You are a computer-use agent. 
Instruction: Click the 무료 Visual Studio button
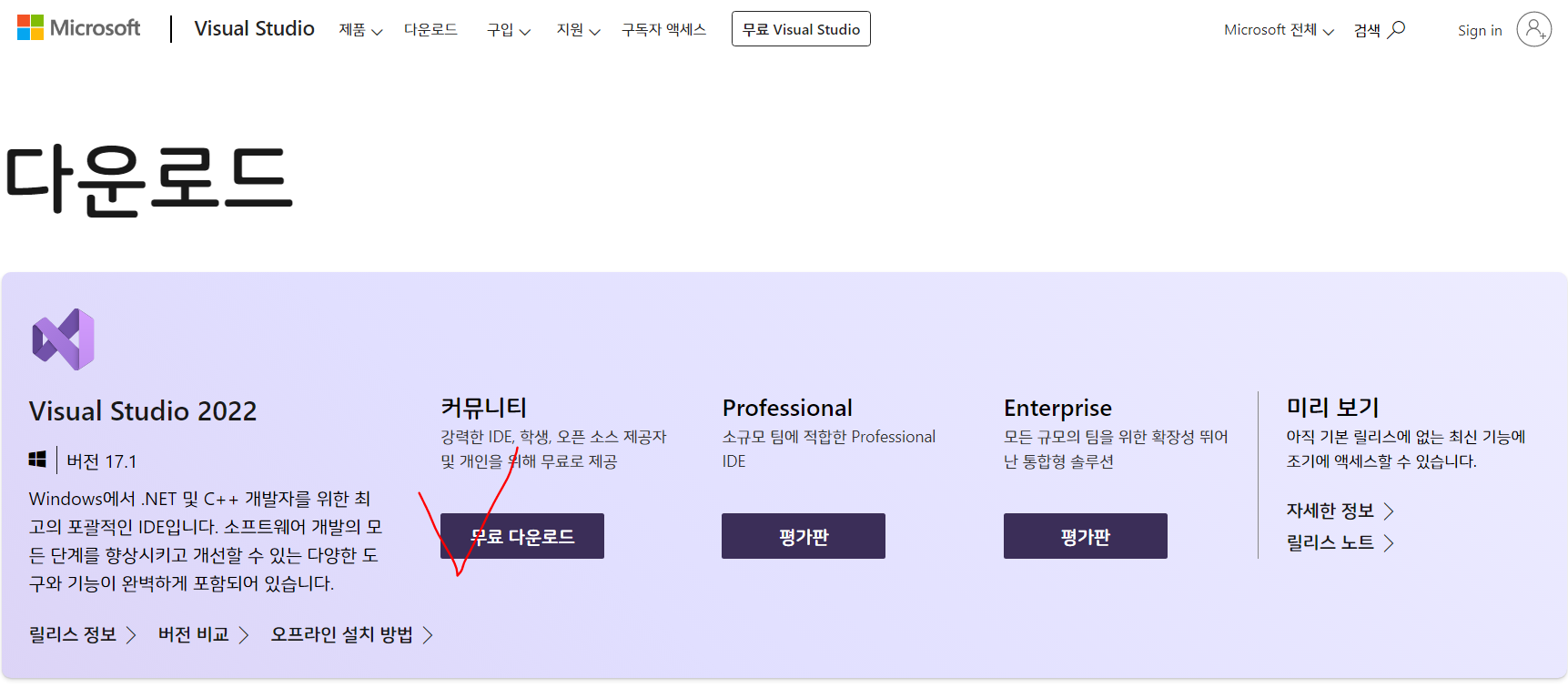pos(801,29)
